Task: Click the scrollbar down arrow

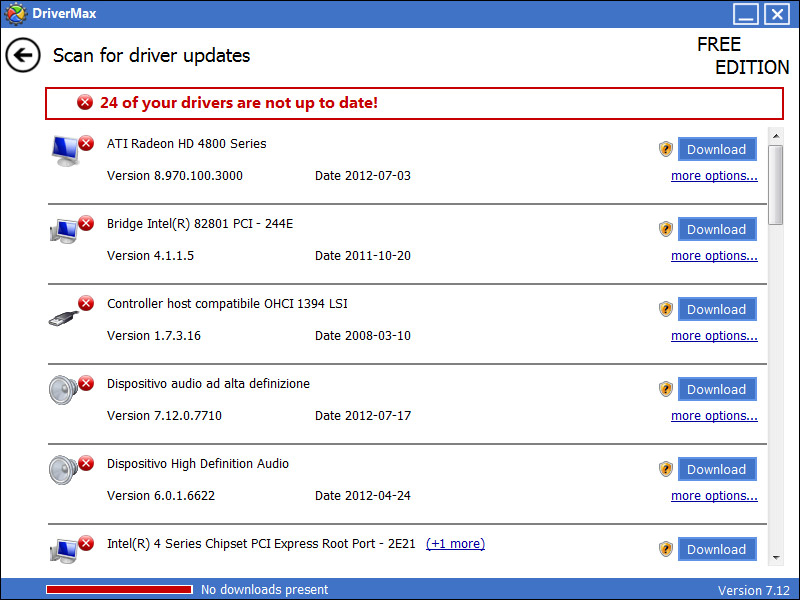Action: pyautogui.click(x=776, y=555)
